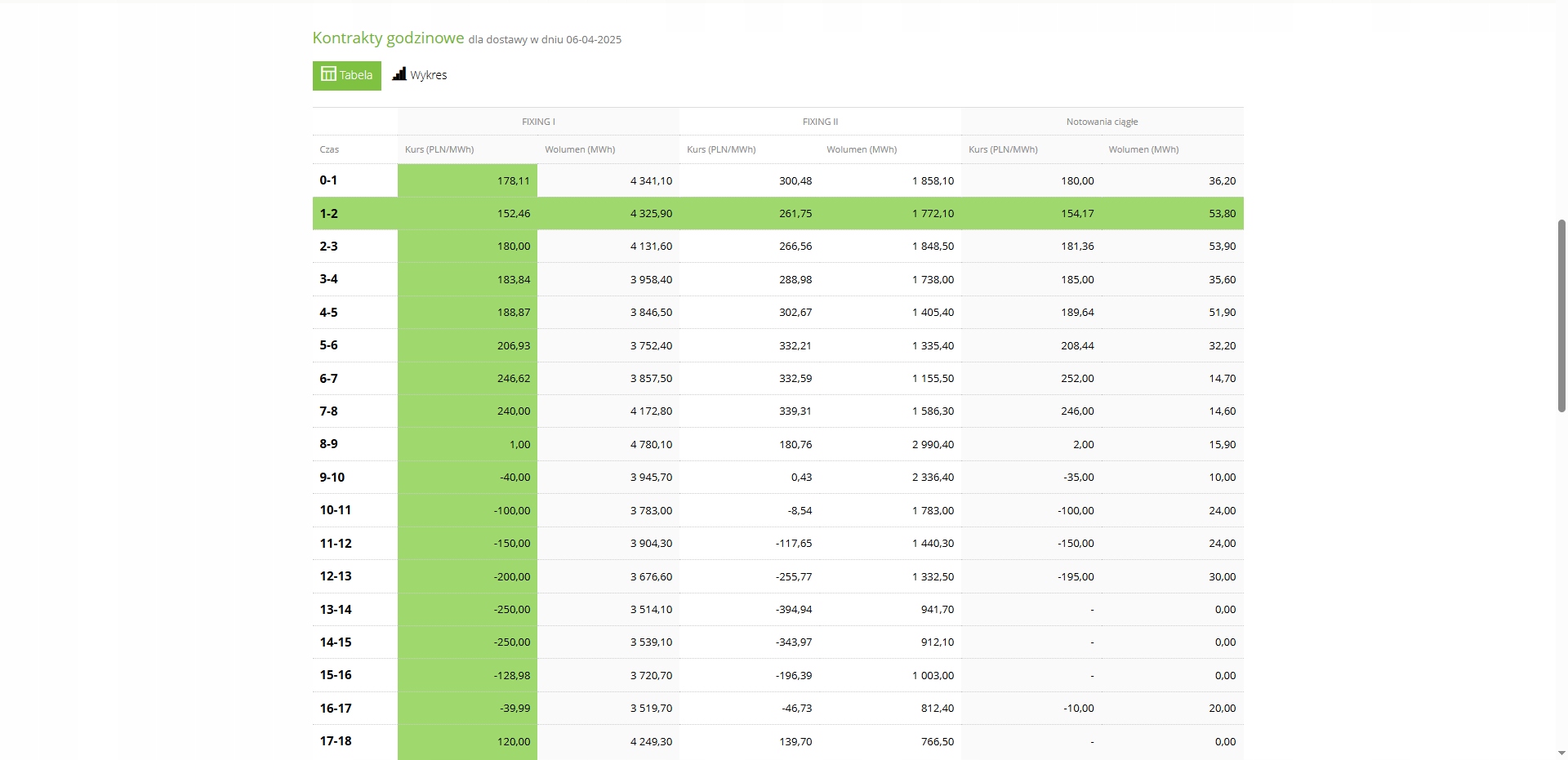Click the Notowania ciągłe group header
The image size is (1568, 760).
1102,122
